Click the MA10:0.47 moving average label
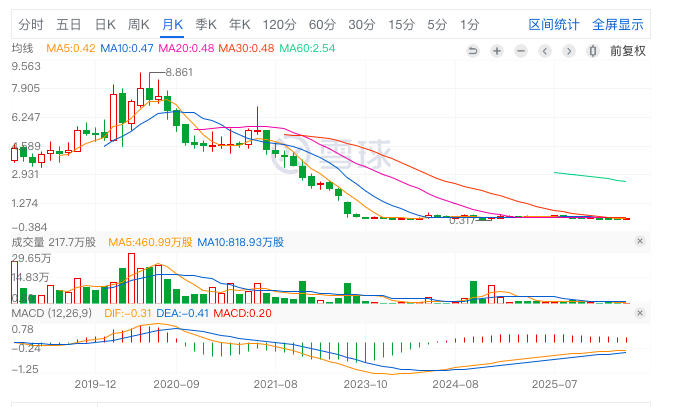Screen dimensions: 678x407 tap(127, 48)
